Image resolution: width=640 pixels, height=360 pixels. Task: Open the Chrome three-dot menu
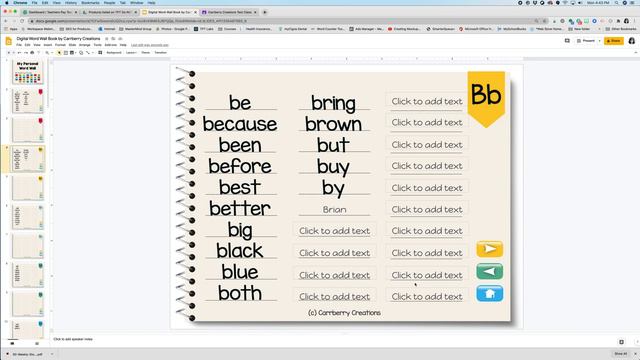pos(635,21)
